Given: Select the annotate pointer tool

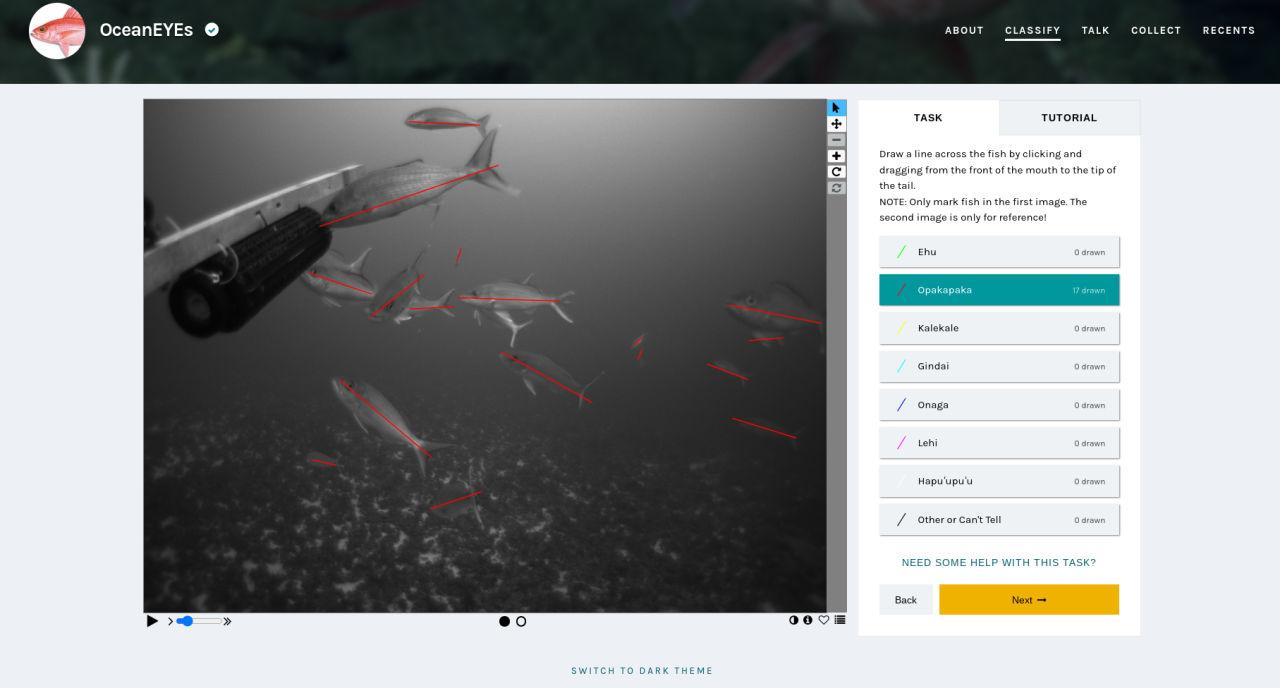Looking at the screenshot, I should [x=837, y=108].
